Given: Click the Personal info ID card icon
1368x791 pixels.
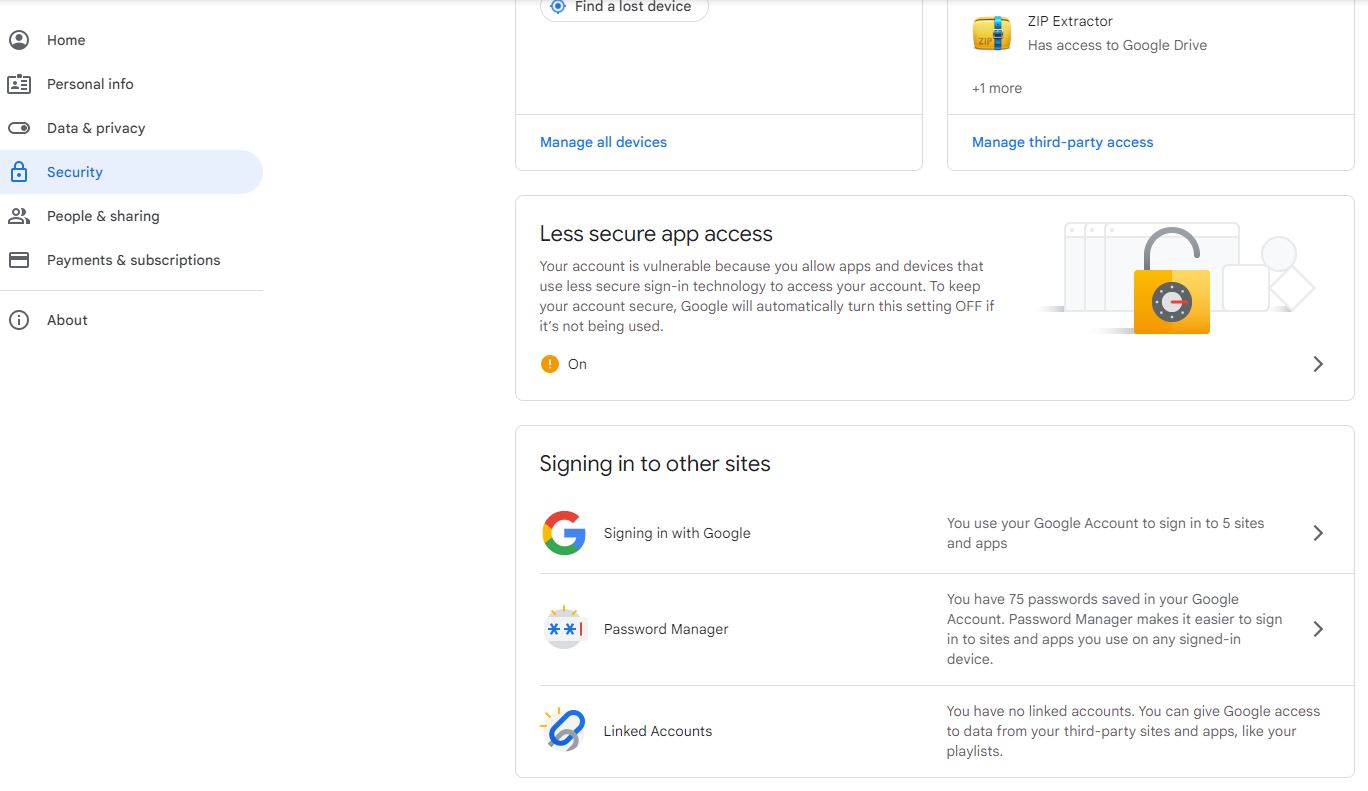Looking at the screenshot, I should [x=18, y=84].
